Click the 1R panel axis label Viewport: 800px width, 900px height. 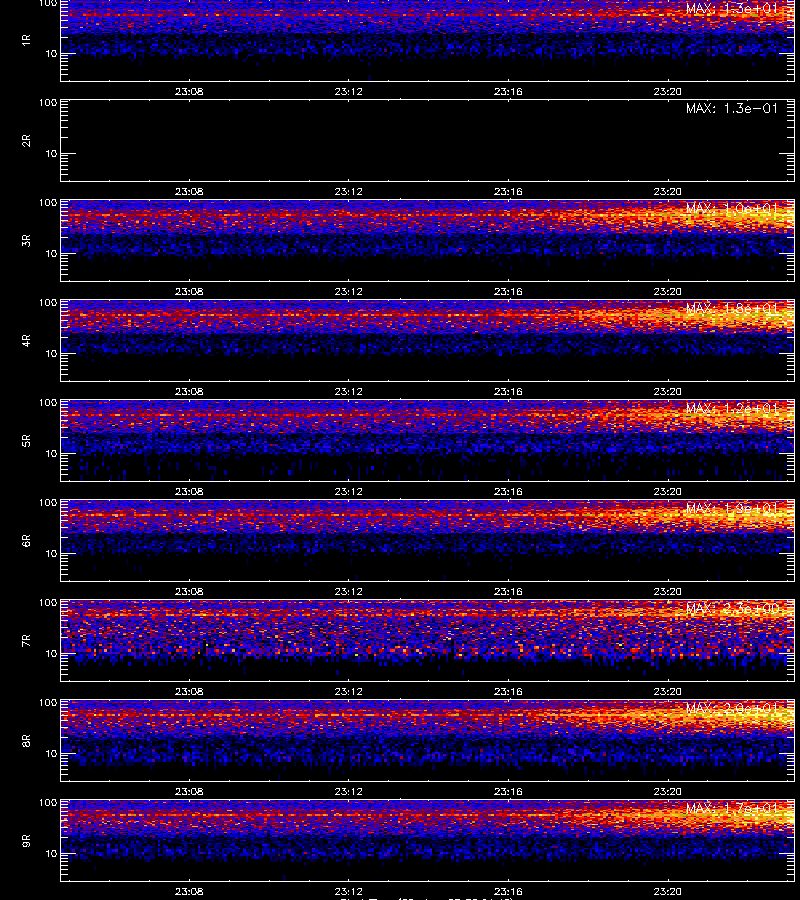coord(26,40)
